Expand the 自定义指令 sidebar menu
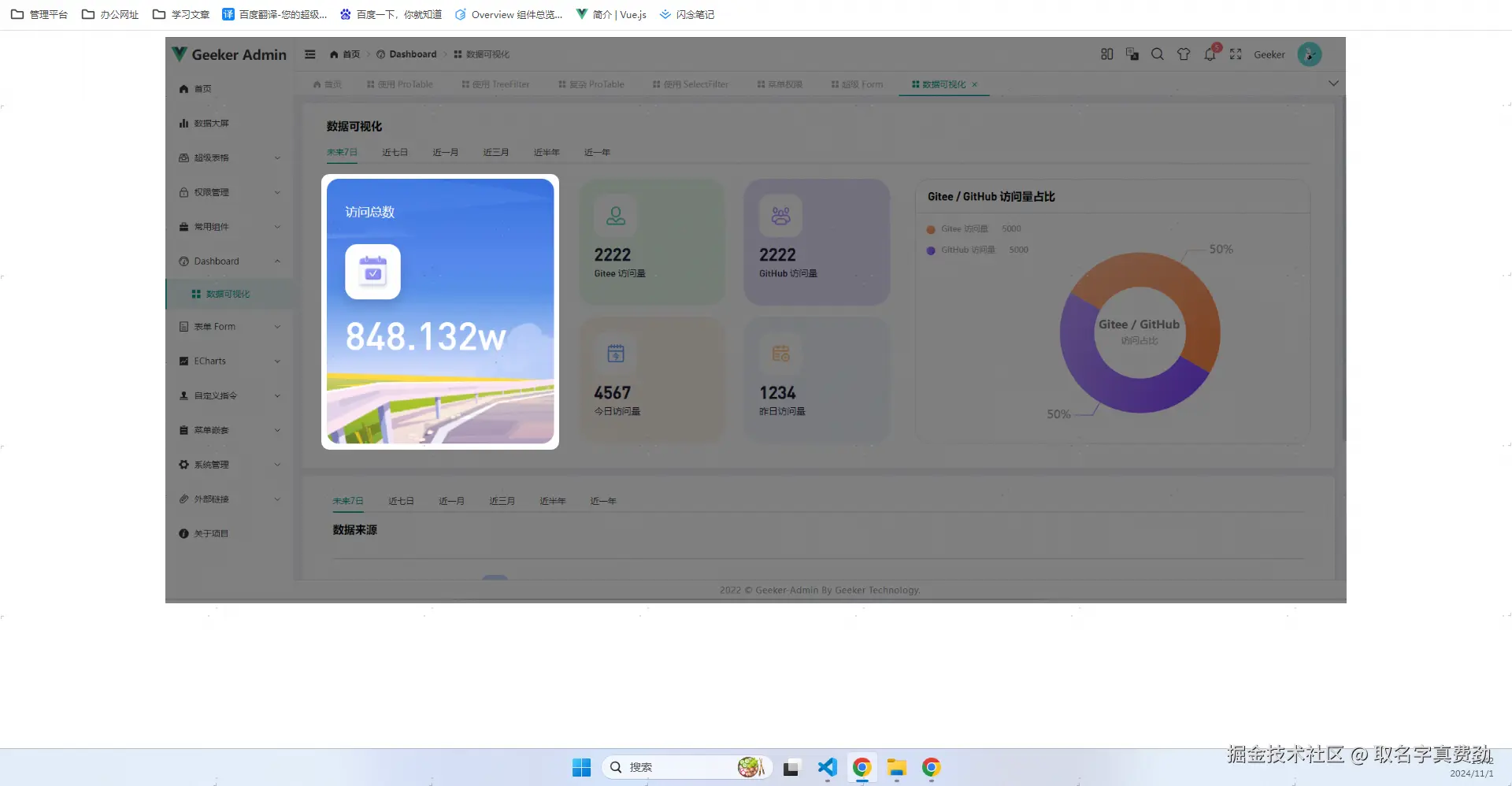The image size is (1512, 786). pos(229,396)
